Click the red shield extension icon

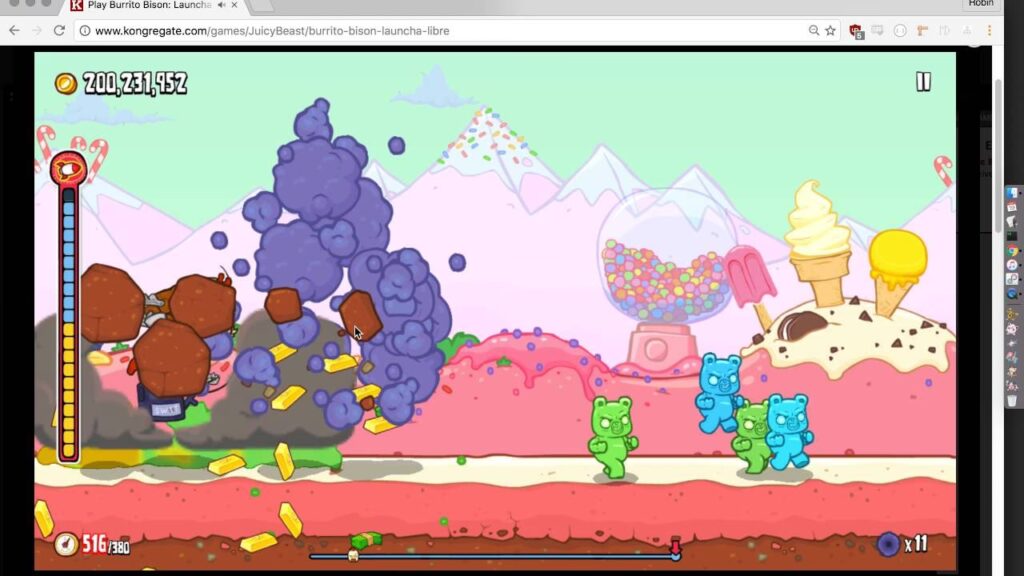pos(856,31)
